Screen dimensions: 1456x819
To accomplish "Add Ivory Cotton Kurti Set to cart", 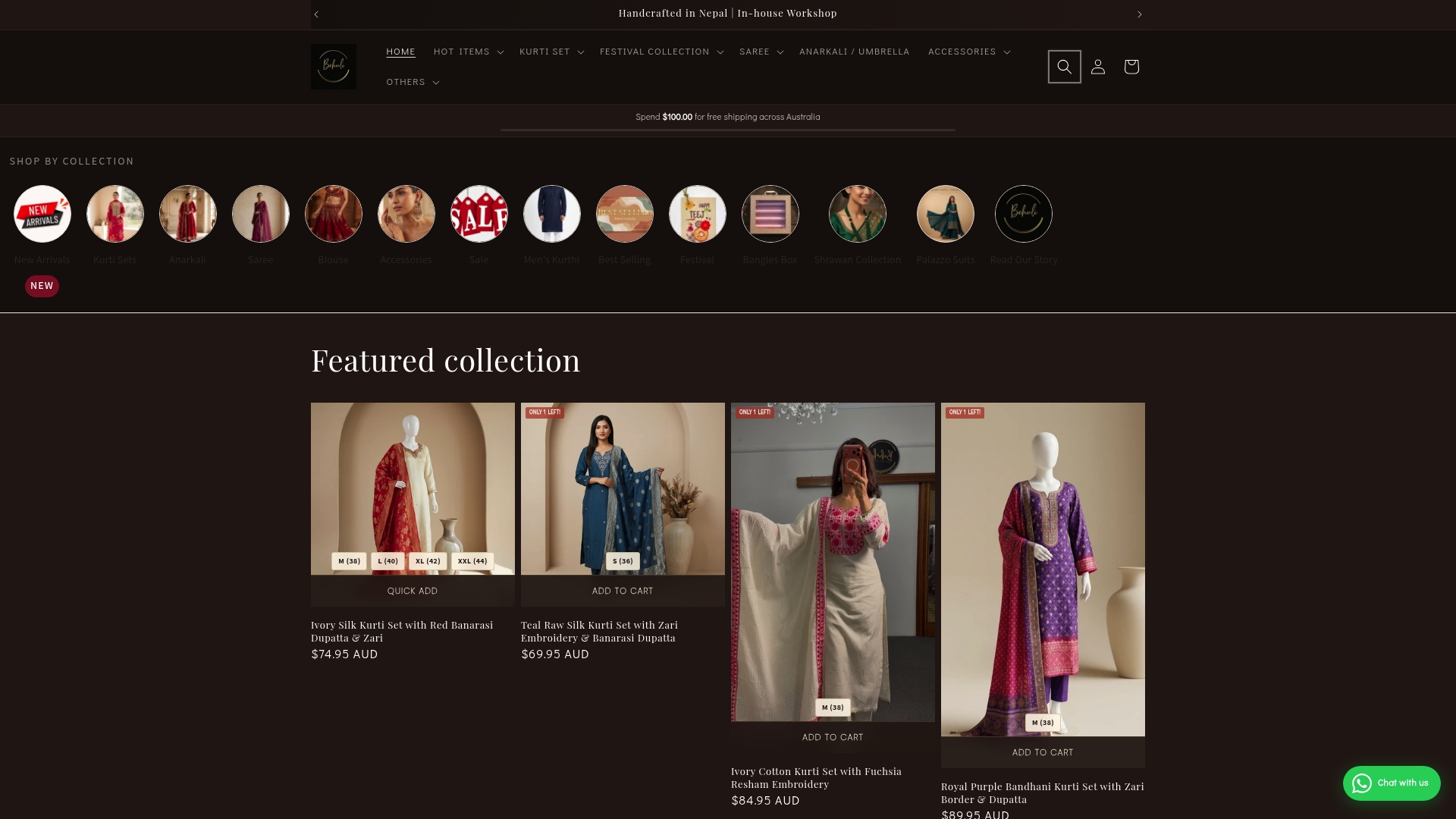I will (833, 737).
